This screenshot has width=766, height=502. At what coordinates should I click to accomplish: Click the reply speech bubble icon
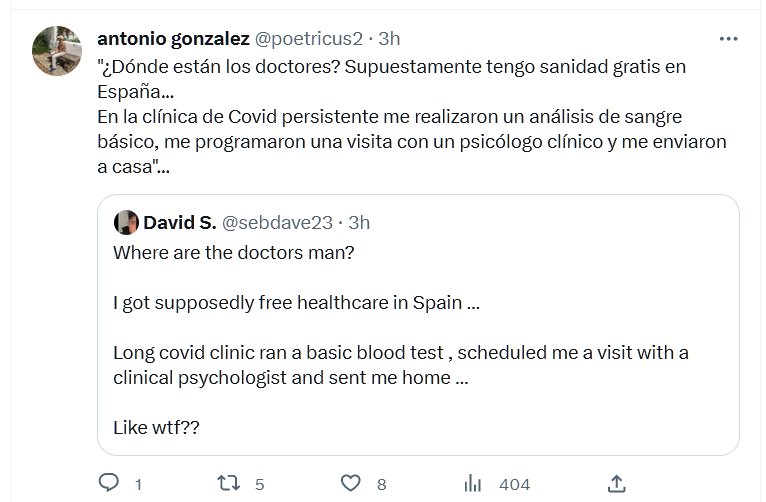pos(109,483)
